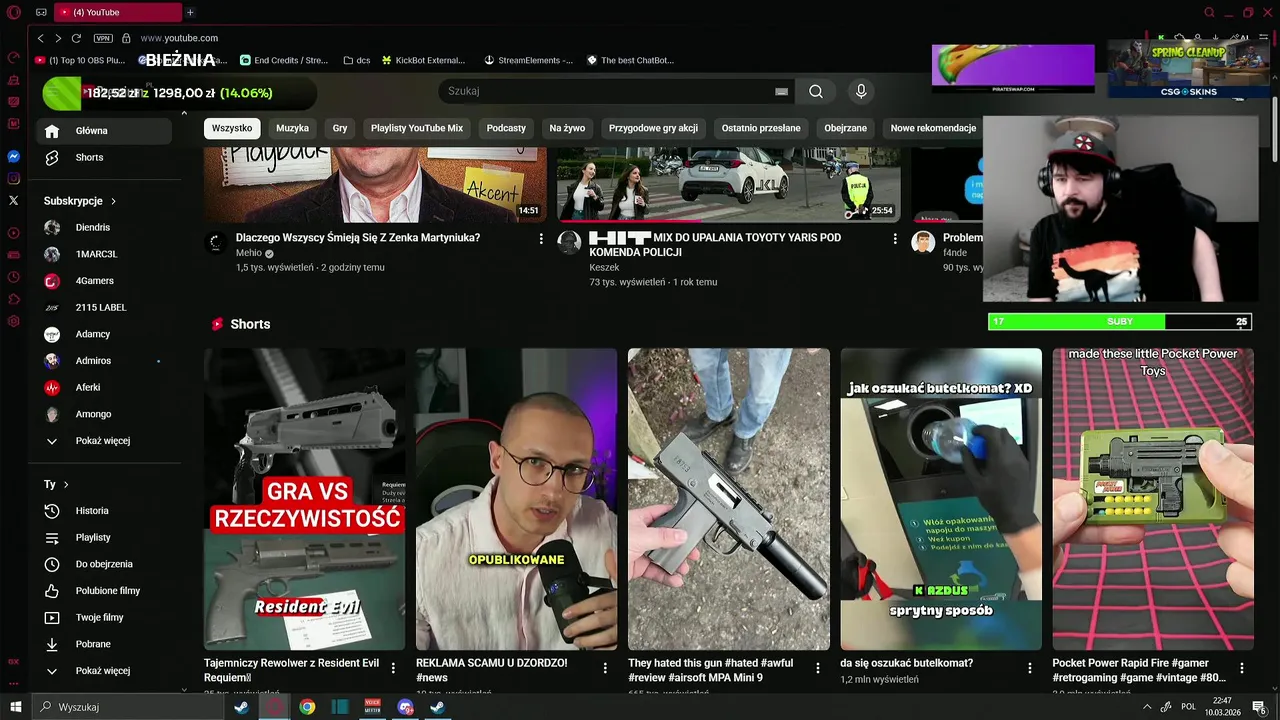Open the dcs bookmarks folder

(356, 60)
